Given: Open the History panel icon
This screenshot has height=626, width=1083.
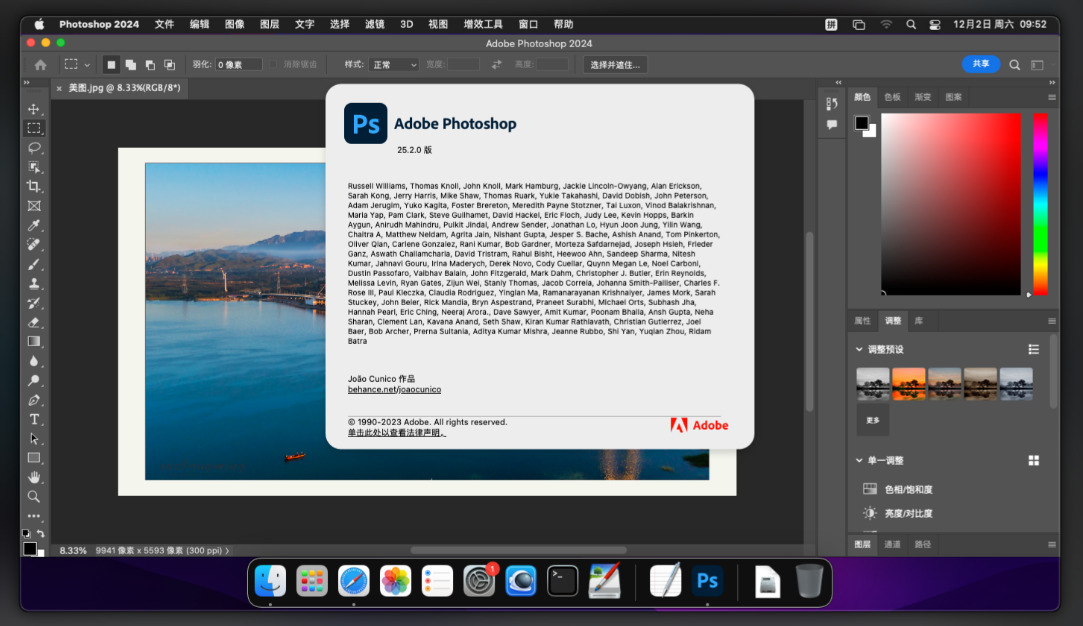Looking at the screenshot, I should (831, 104).
